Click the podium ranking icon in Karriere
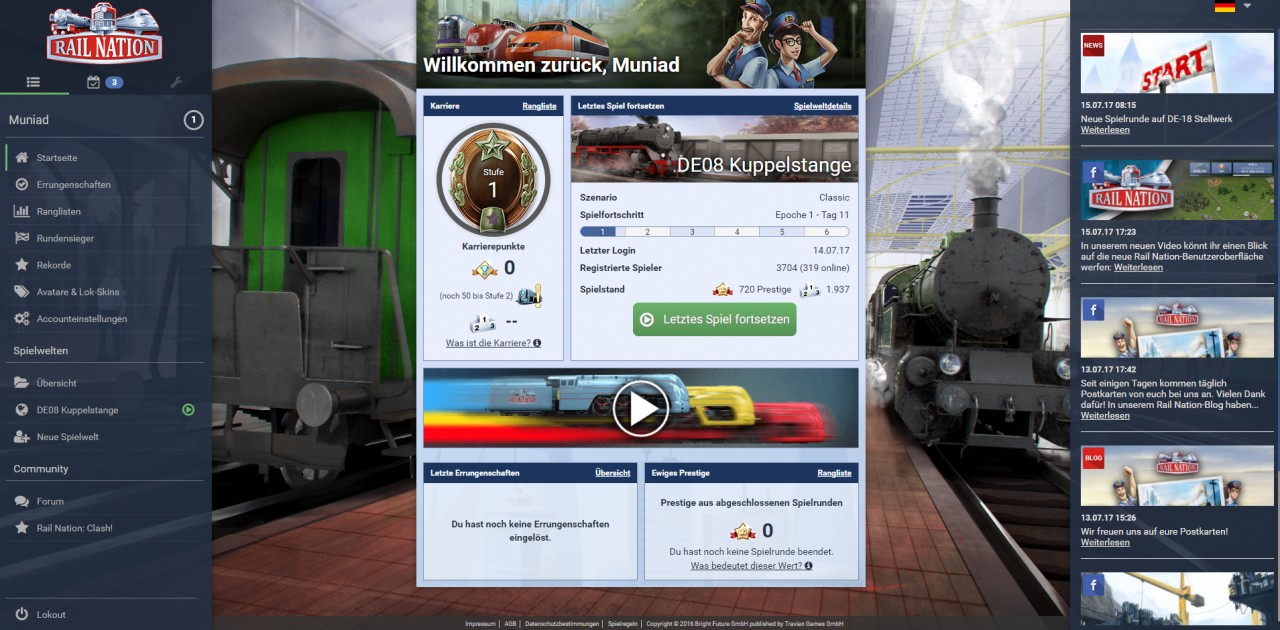 483,323
